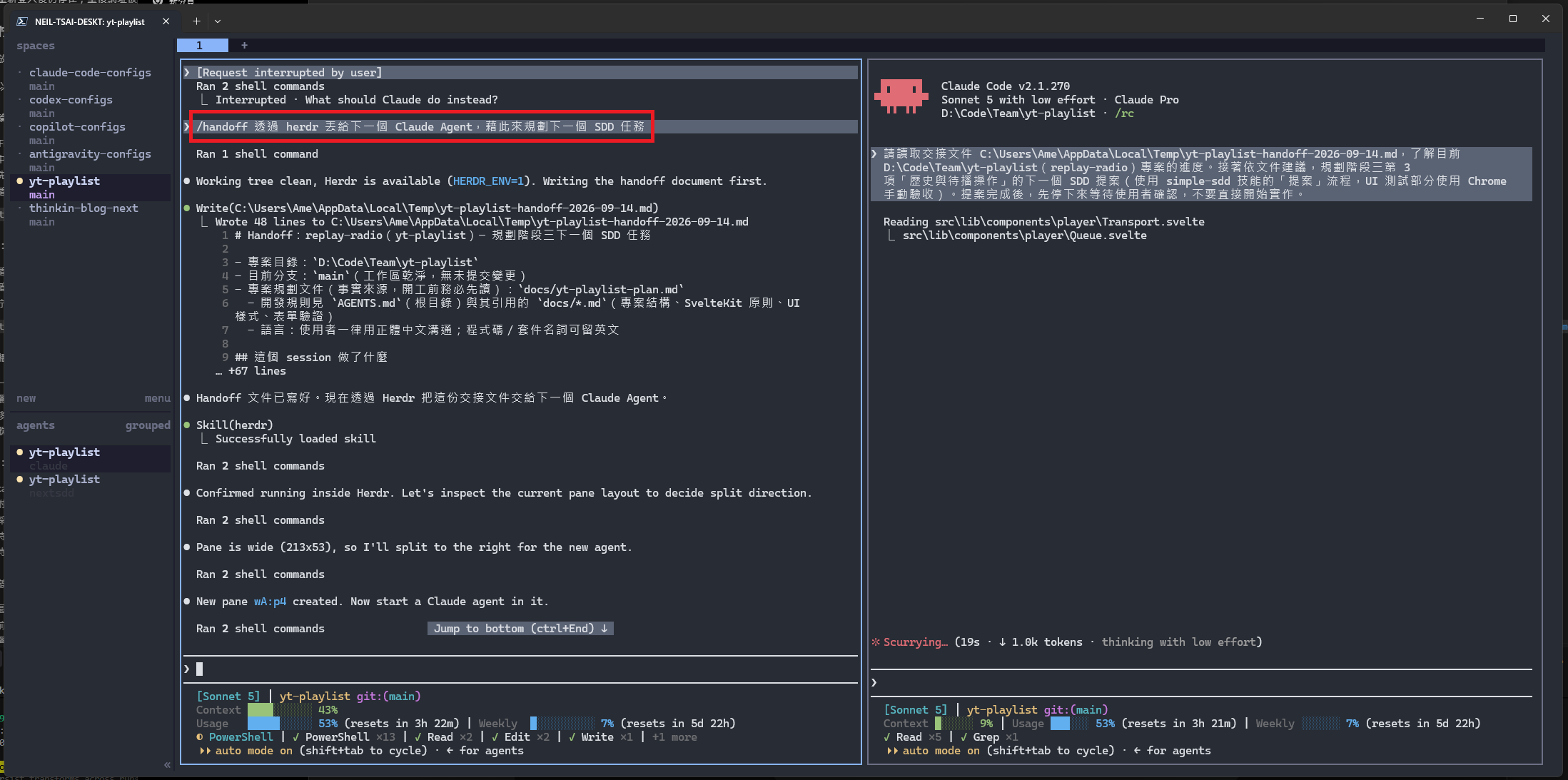Select Herdr workspace tab 1
This screenshot has height=780, width=1568.
[x=203, y=45]
